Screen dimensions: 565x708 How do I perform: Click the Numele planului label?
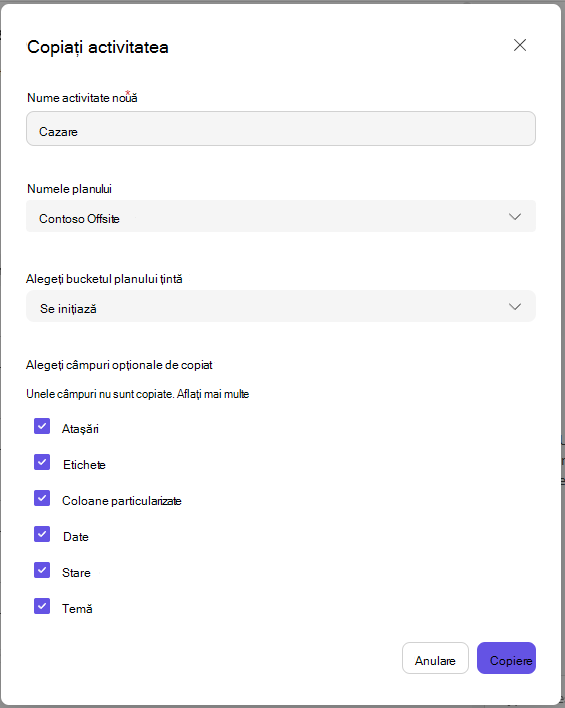pyautogui.click(x=70, y=189)
